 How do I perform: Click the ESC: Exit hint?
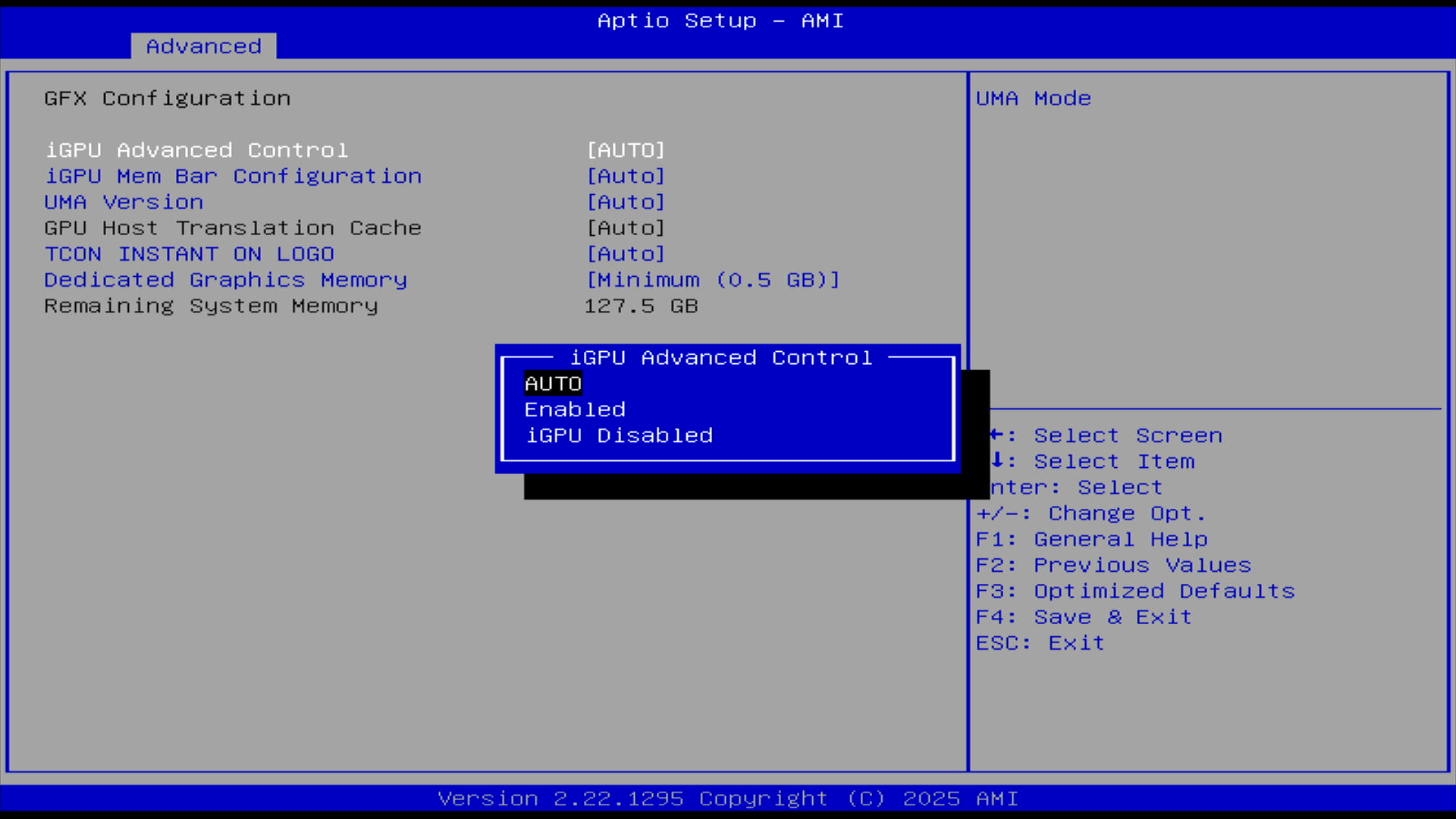click(1040, 643)
